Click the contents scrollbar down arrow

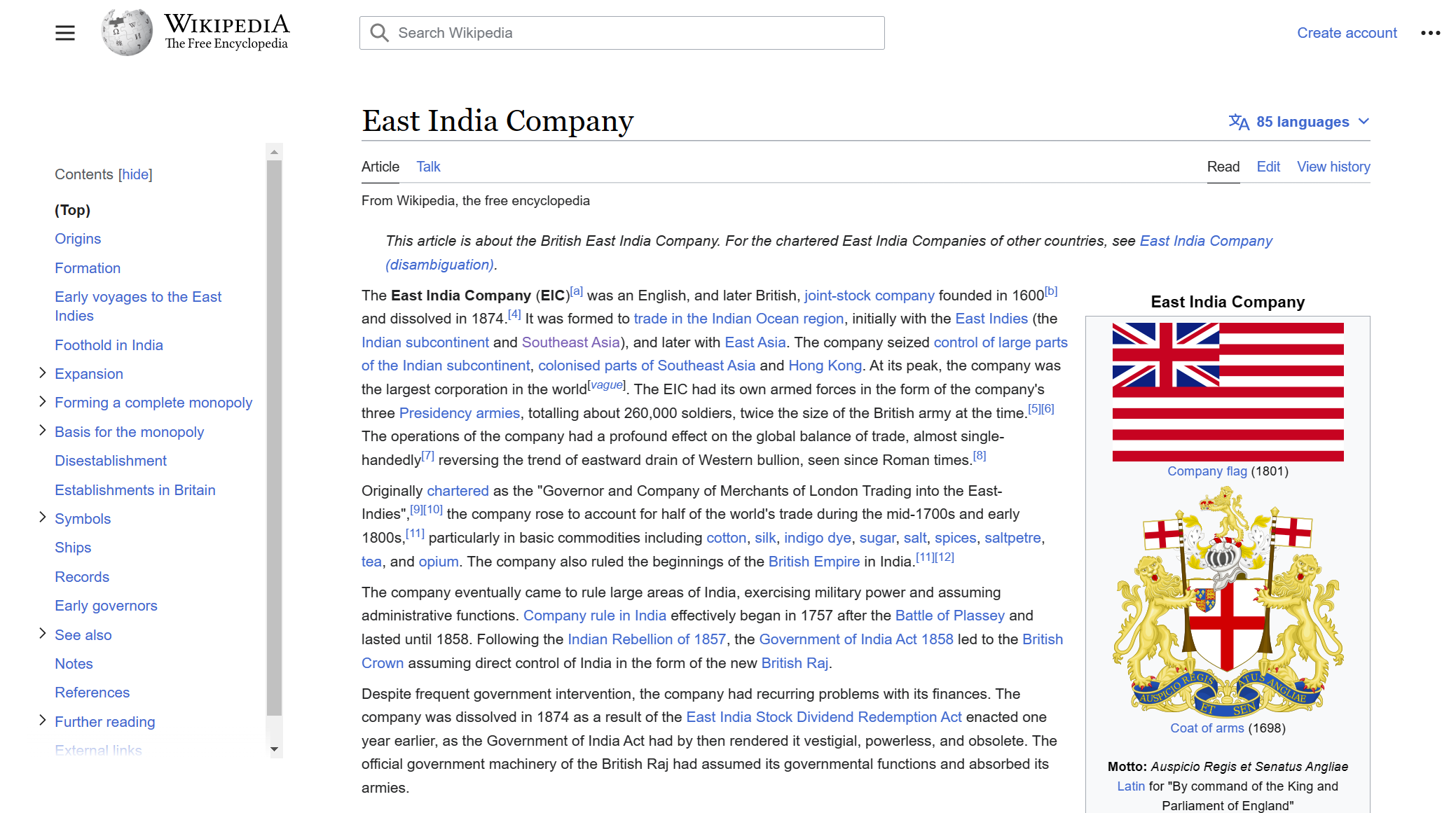[274, 749]
